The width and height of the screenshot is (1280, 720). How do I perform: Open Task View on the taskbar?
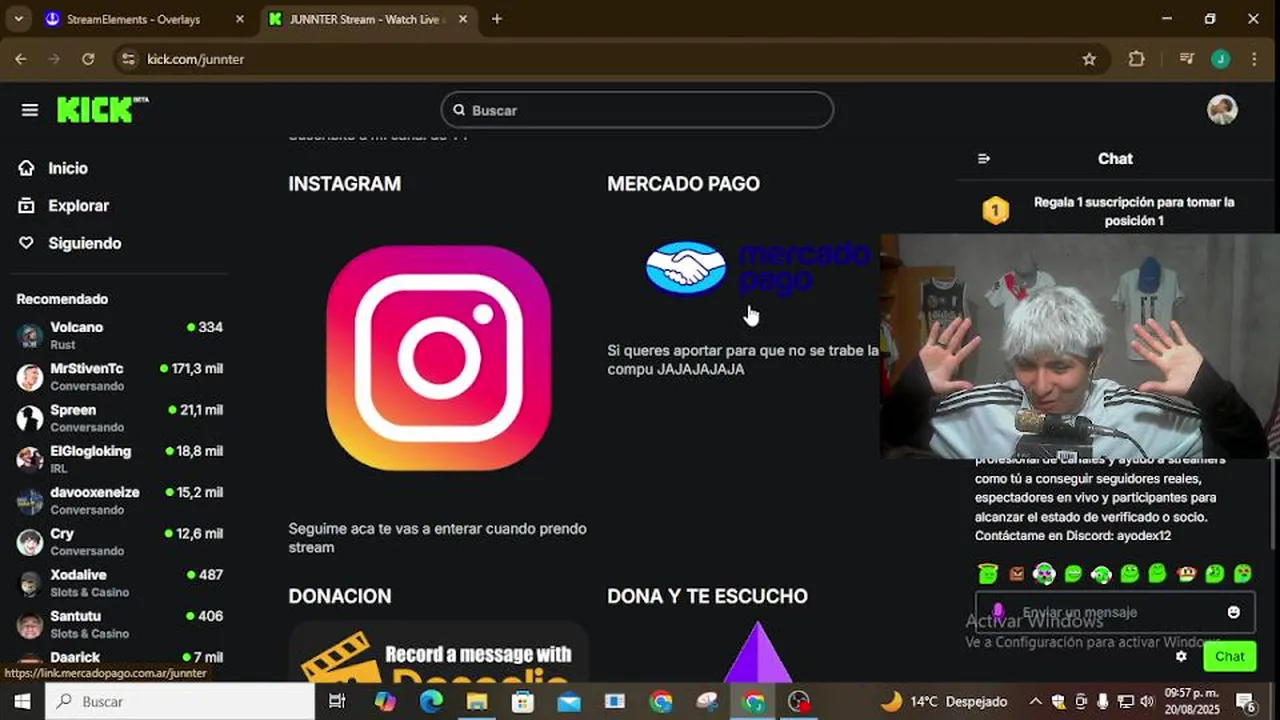337,701
